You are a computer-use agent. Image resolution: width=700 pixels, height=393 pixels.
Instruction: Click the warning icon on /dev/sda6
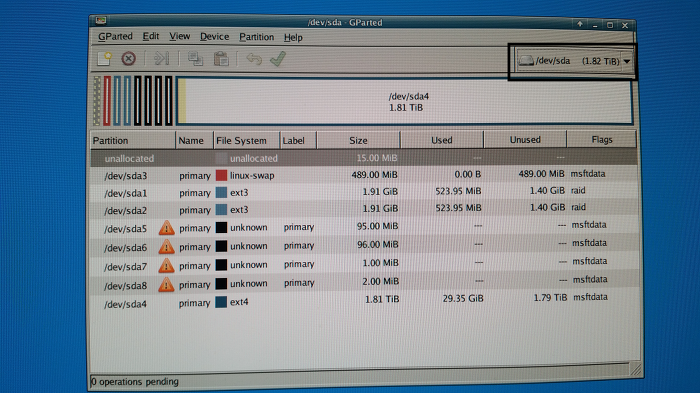[167, 247]
